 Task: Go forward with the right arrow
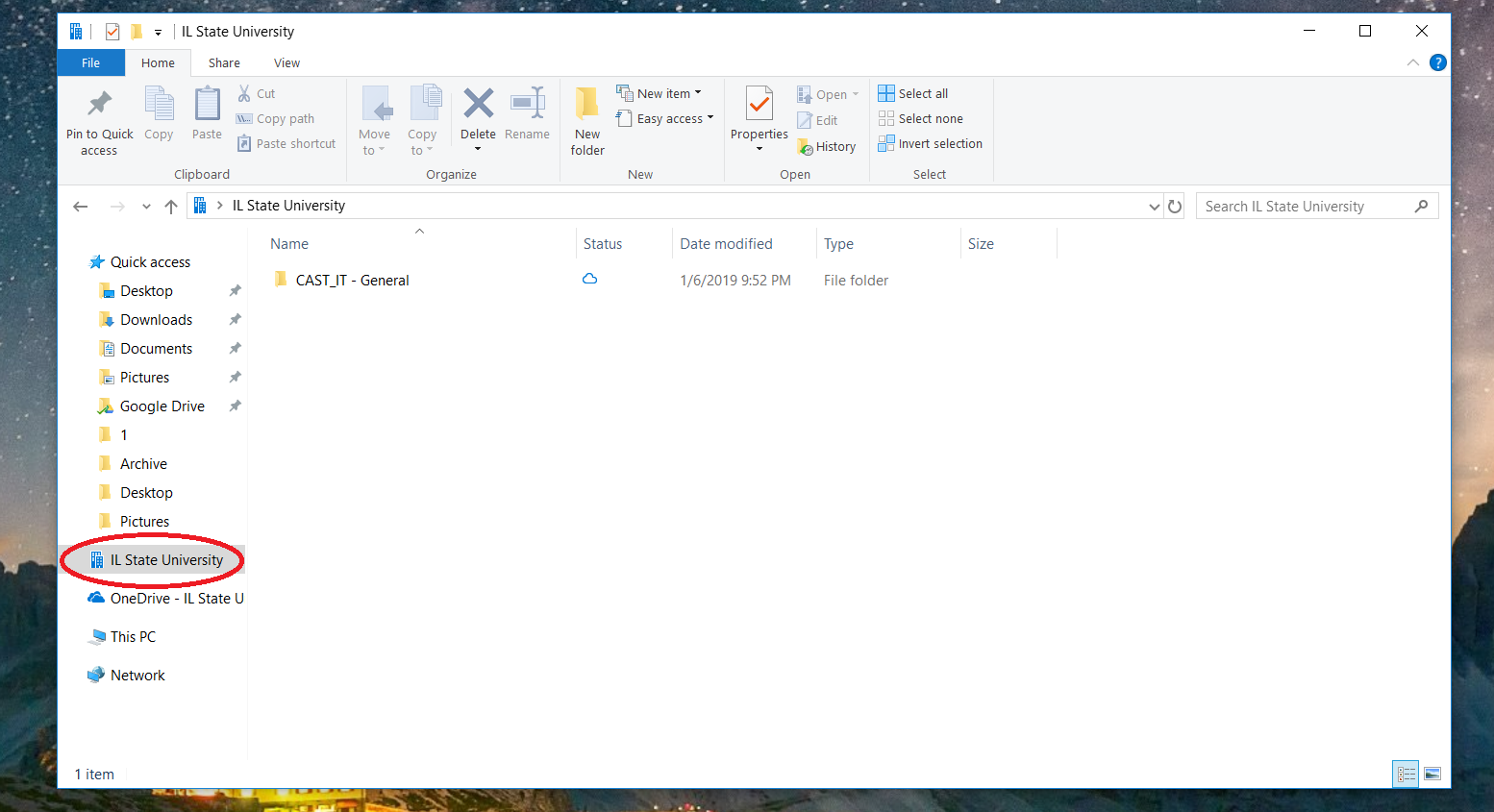(117, 206)
